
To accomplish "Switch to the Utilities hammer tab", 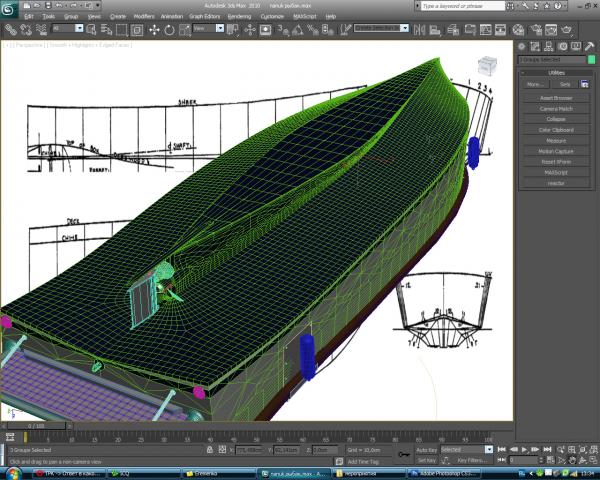I will (589, 47).
